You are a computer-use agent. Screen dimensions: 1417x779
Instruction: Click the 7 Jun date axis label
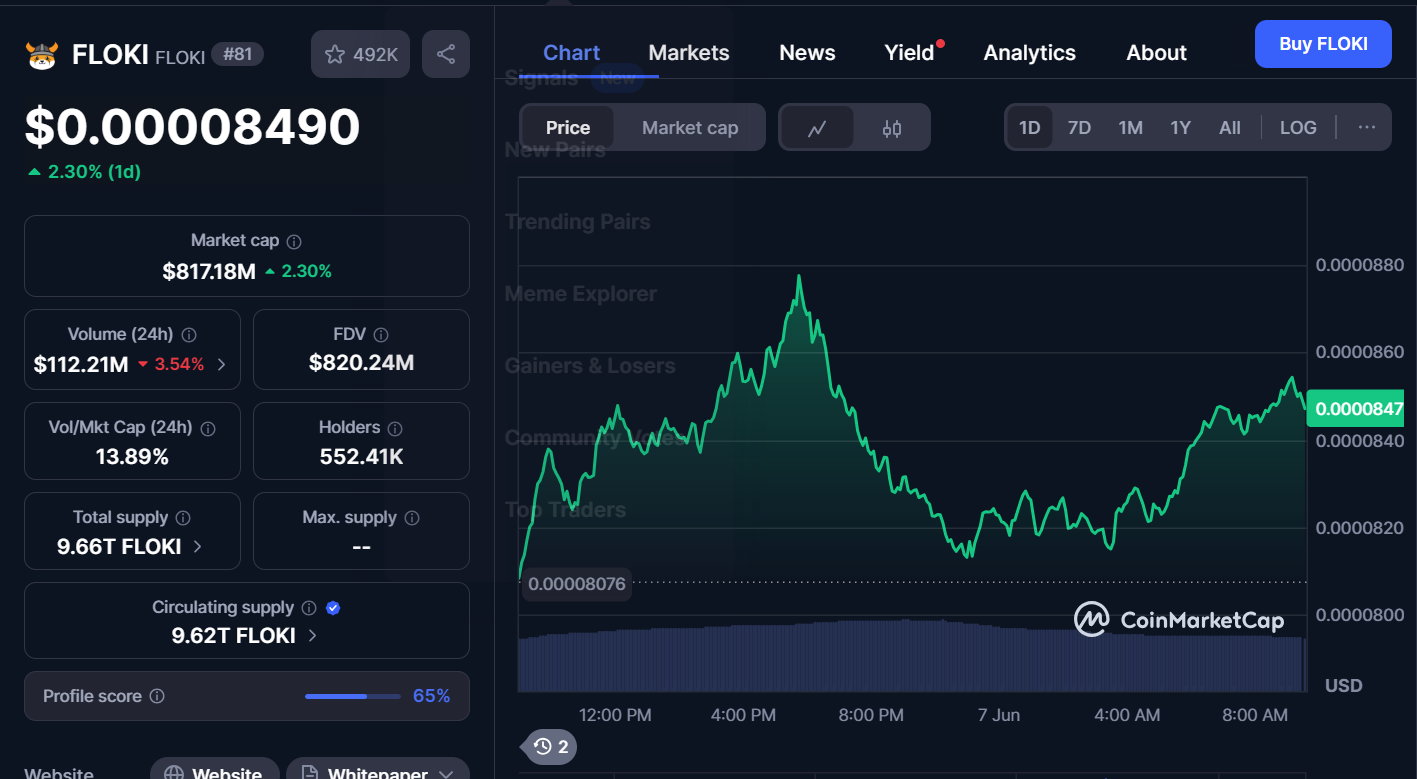999,715
